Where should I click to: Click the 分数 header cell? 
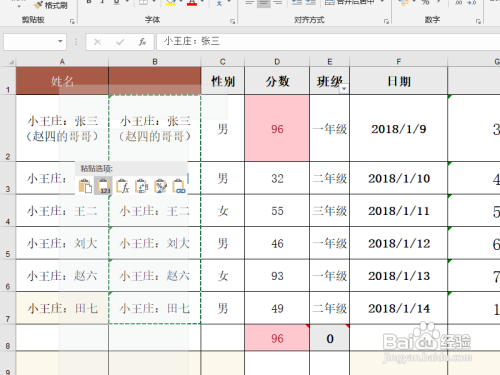[277, 81]
